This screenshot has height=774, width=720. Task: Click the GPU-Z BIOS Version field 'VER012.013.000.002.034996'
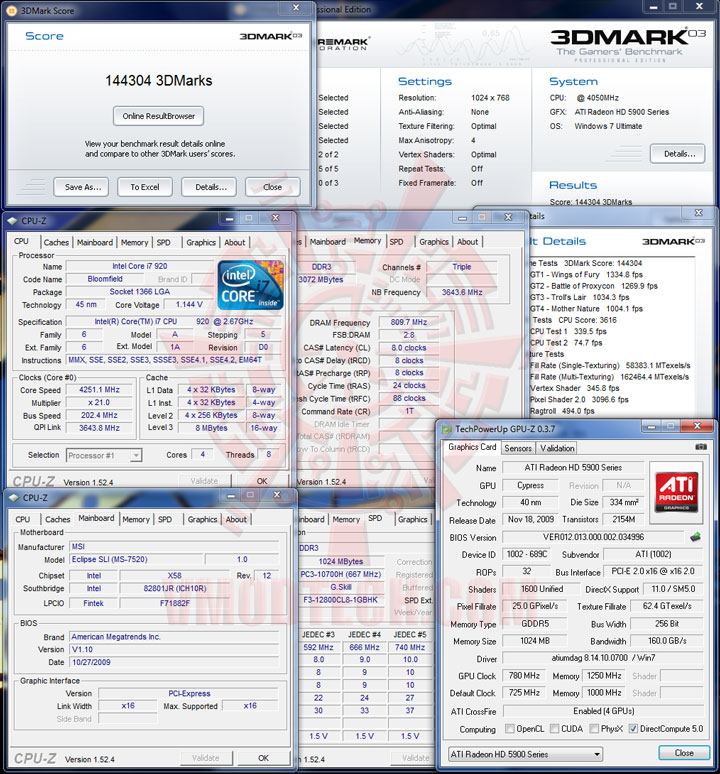[593, 537]
